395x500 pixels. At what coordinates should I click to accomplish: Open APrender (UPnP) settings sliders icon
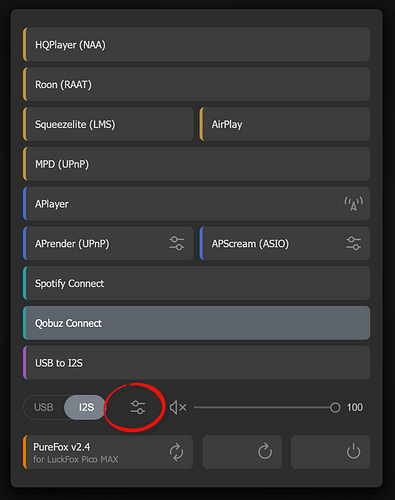point(177,243)
